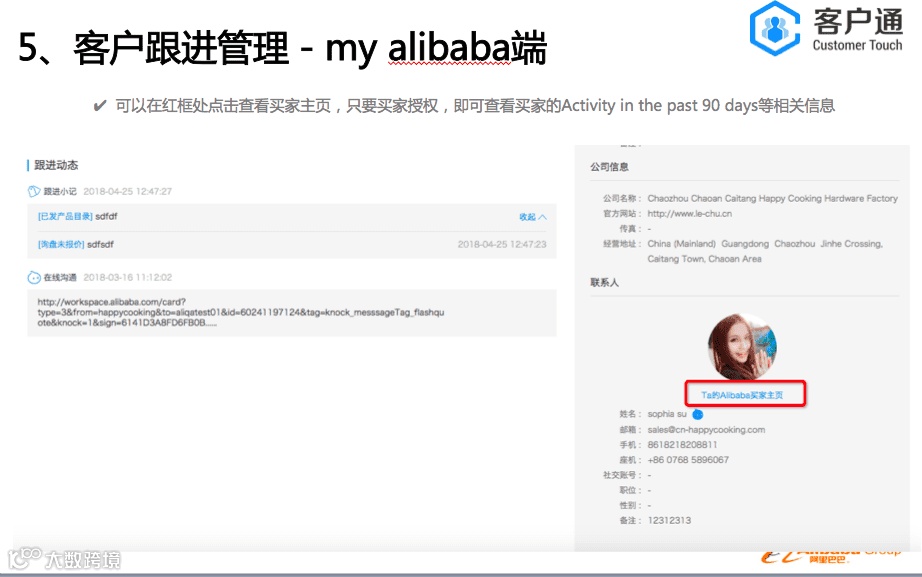Click the name sophia su

pos(667,415)
